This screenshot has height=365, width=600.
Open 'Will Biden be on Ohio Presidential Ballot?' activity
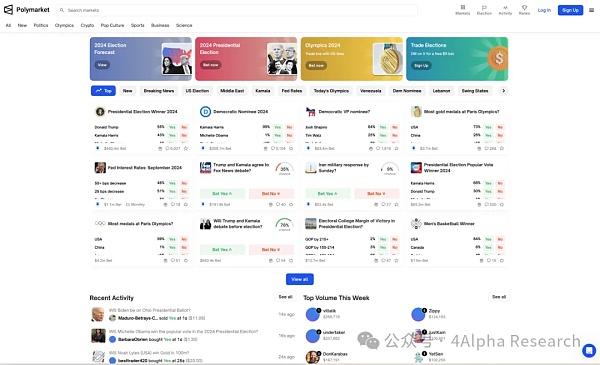150,310
